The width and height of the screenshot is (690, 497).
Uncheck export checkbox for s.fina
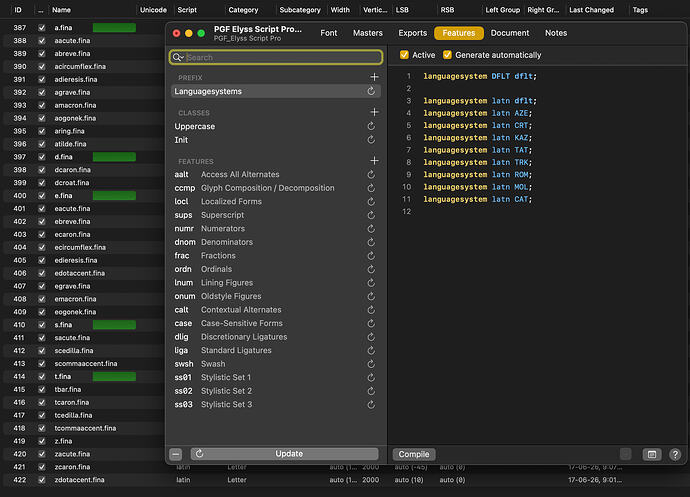point(41,325)
